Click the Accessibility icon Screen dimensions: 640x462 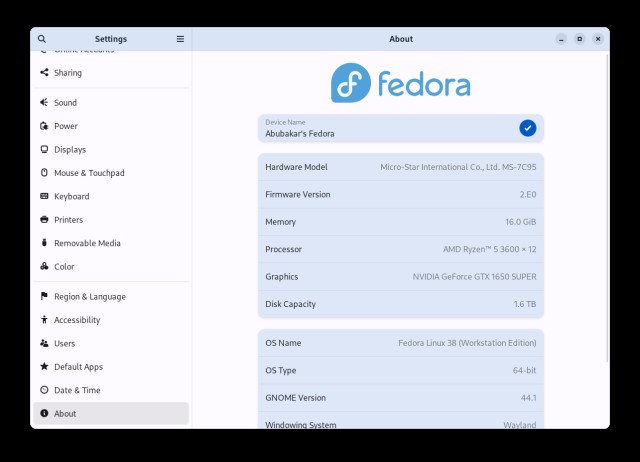pos(44,320)
